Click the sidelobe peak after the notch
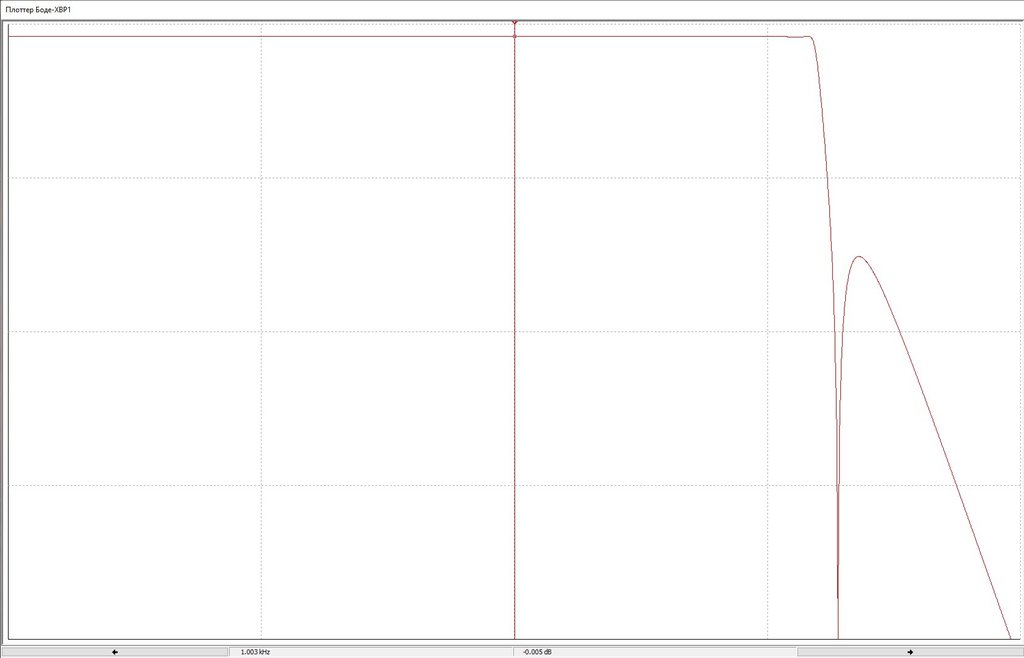The width and height of the screenshot is (1024, 658). click(859, 257)
